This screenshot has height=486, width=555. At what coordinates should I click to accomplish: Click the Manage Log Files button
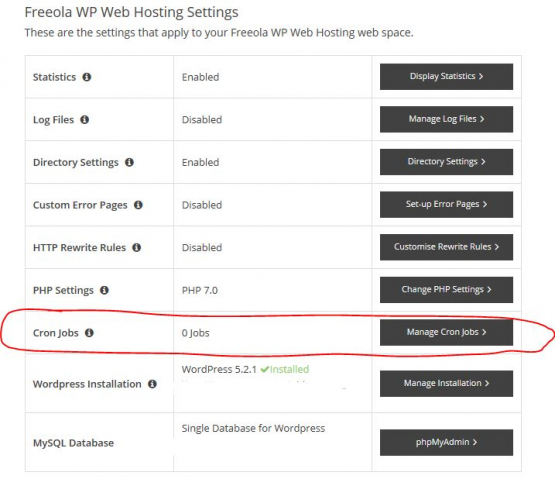[446, 119]
